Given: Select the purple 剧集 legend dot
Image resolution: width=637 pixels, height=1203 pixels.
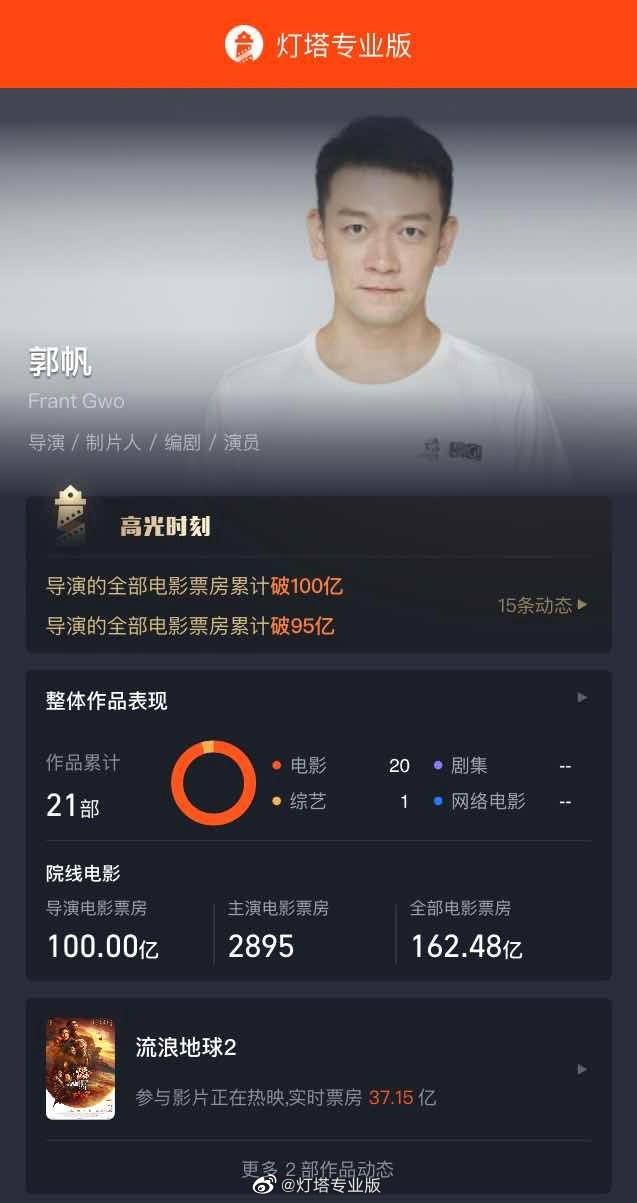Looking at the screenshot, I should [x=438, y=766].
